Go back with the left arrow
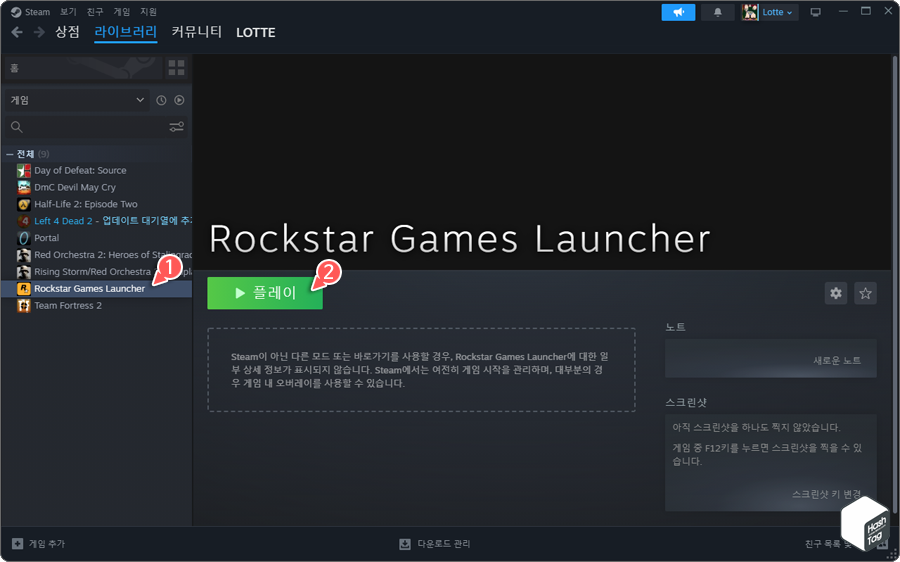Viewport: 900px width, 562px height. tap(17, 32)
